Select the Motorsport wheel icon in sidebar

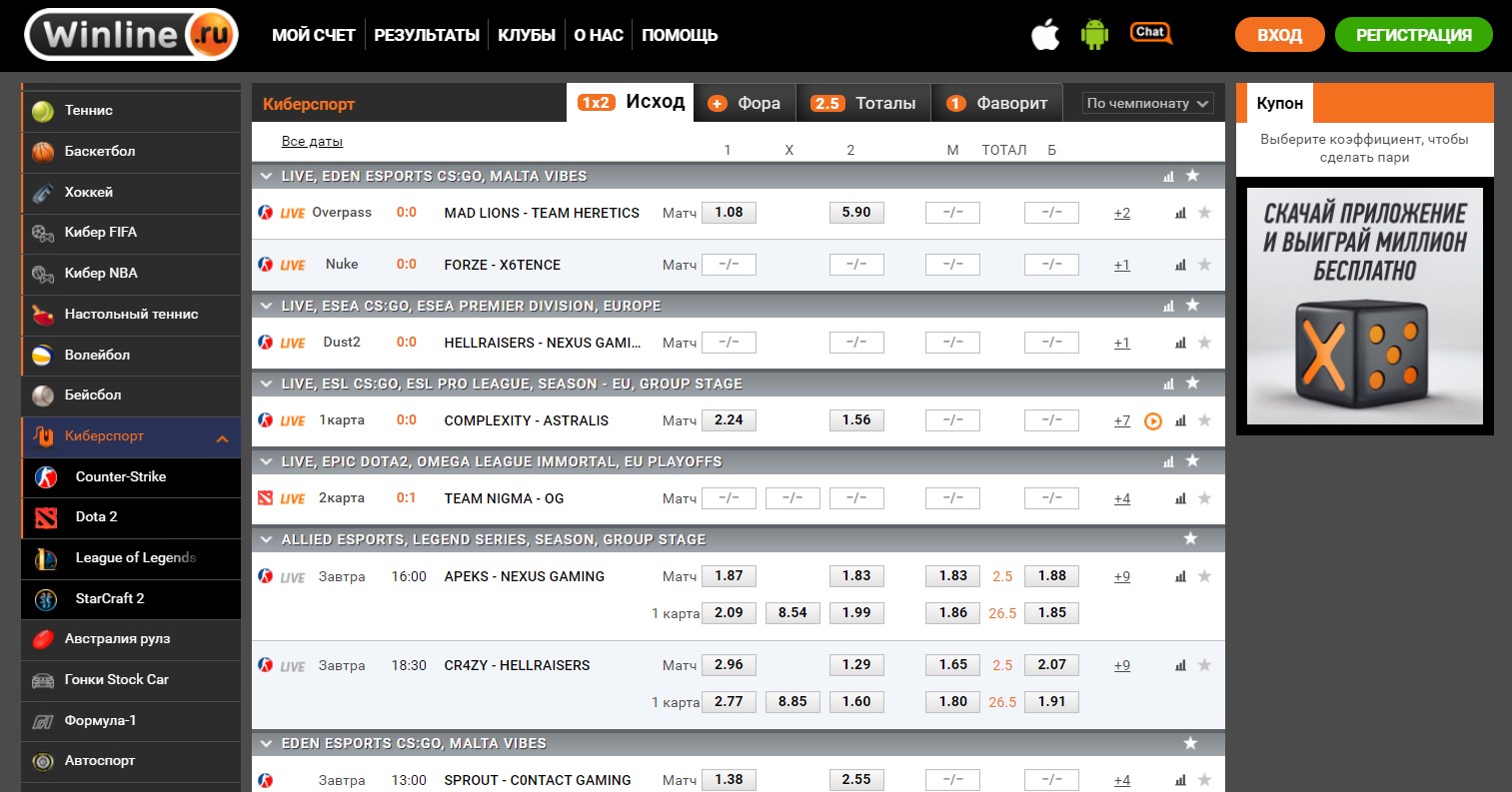[43, 761]
